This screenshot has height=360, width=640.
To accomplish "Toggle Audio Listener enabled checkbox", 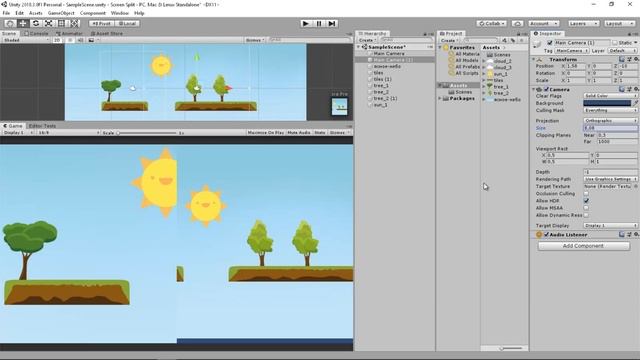I will point(546,235).
